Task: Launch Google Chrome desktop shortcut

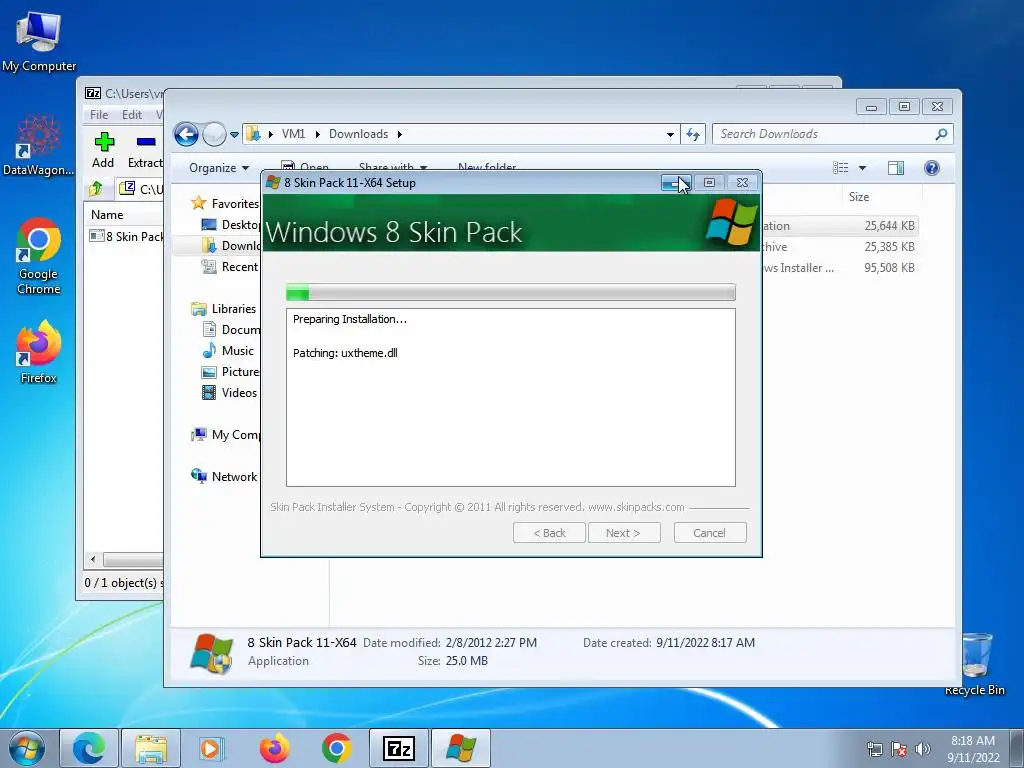Action: (x=39, y=256)
